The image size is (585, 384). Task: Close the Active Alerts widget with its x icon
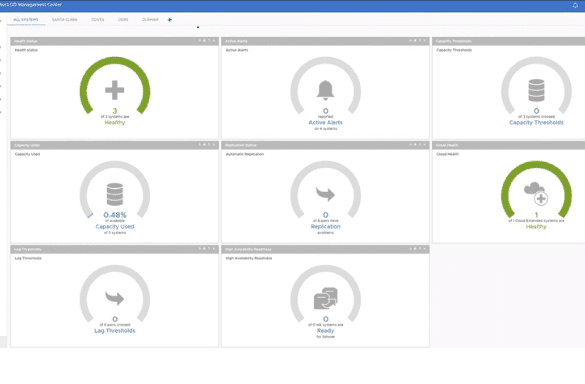[x=425, y=40]
